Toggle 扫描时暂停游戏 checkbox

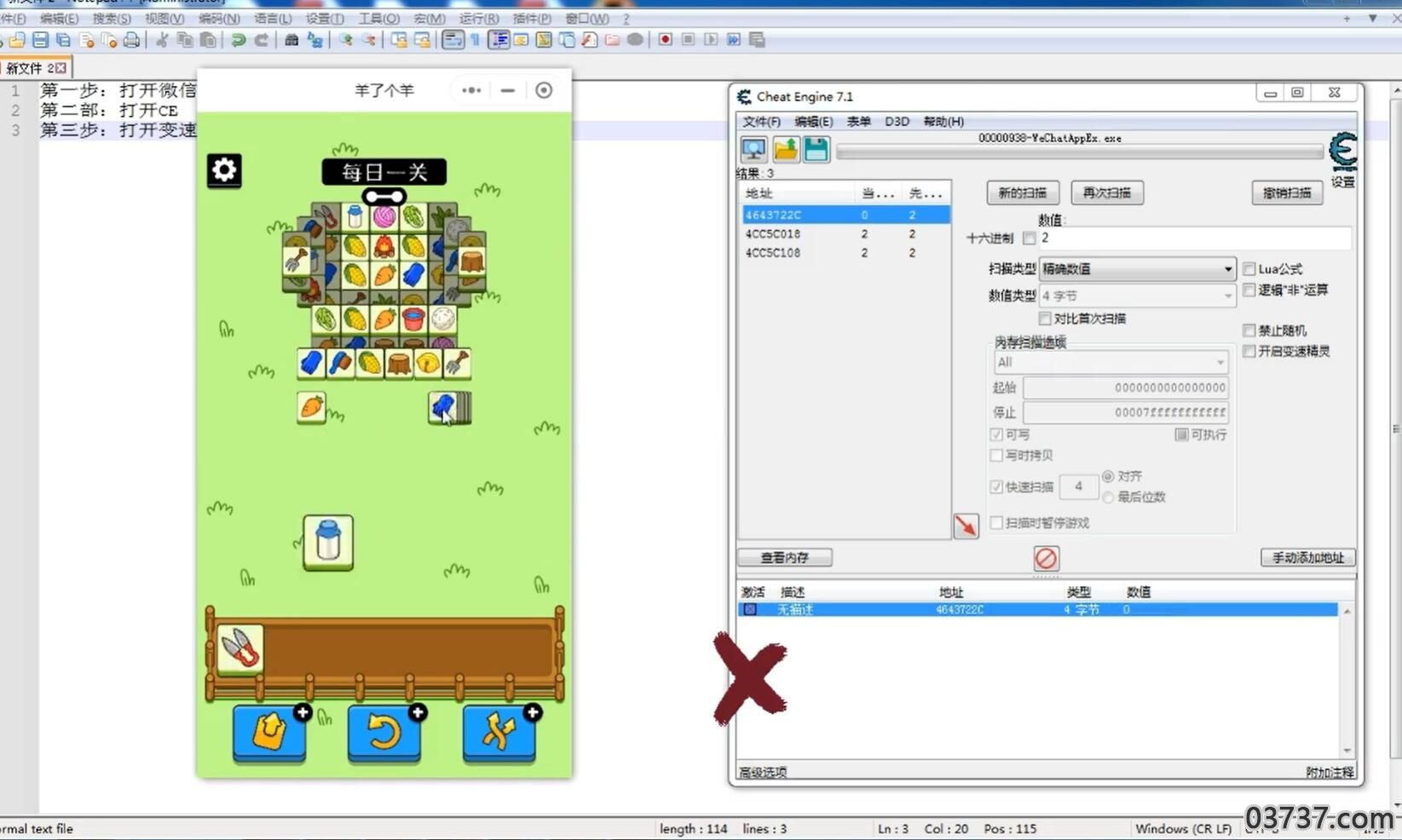(996, 523)
